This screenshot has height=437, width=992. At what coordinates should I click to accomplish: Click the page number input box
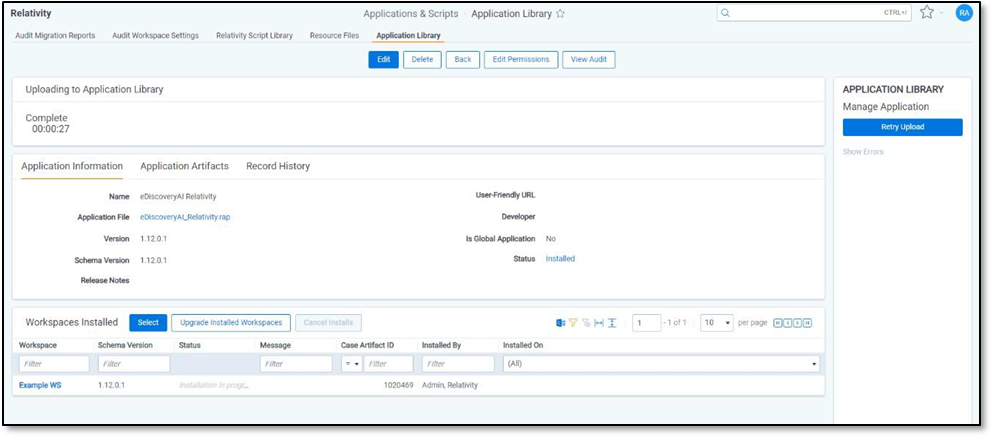pyautogui.click(x=647, y=323)
